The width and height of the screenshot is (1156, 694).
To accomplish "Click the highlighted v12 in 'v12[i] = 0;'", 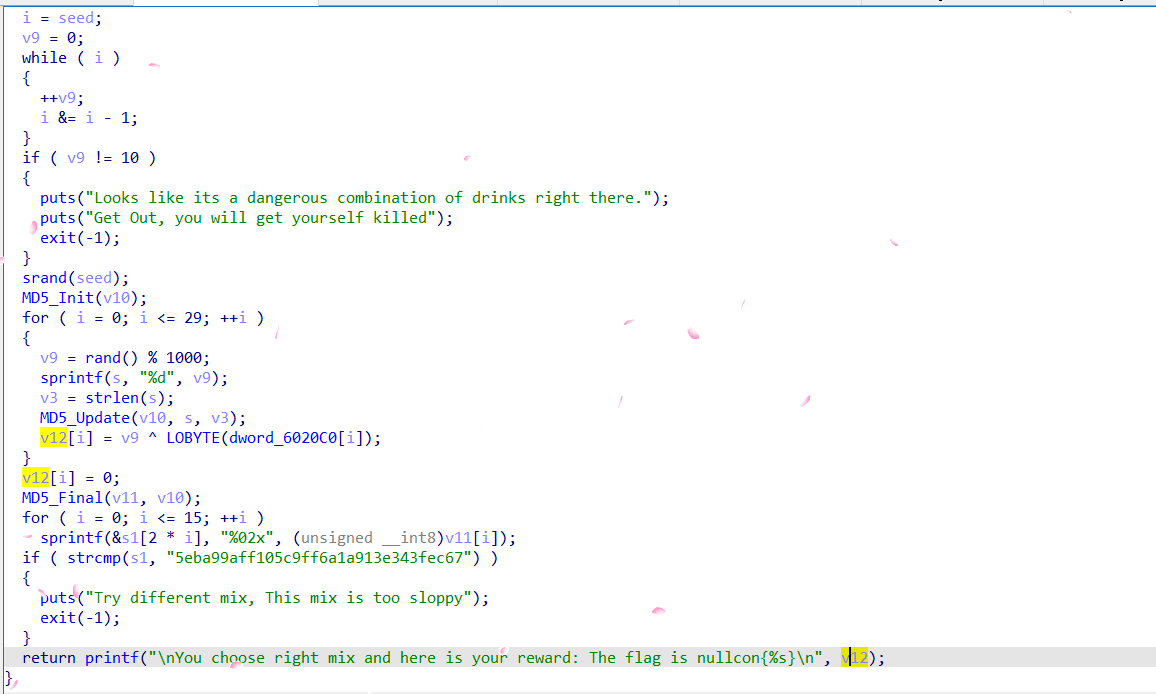I will [x=35, y=477].
